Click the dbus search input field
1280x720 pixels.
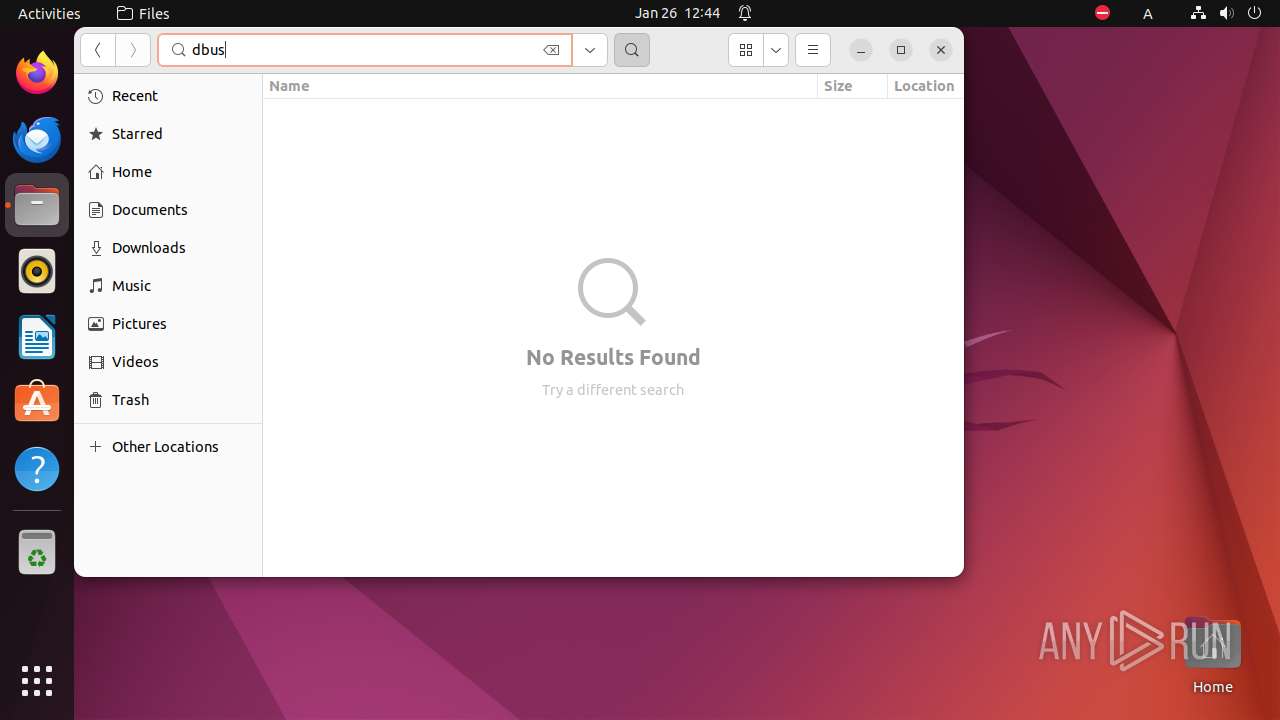coord(365,50)
